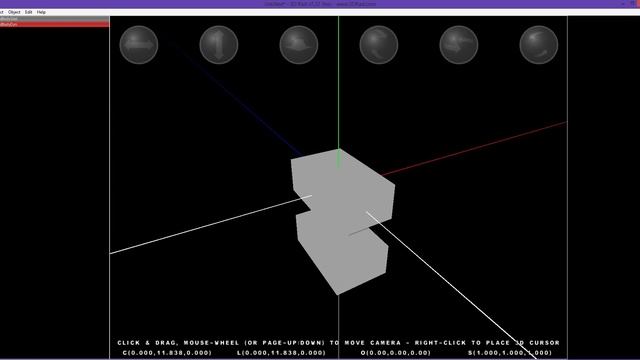The width and height of the screenshot is (640, 360).
Task: Click the vertical arrow camera control sphere
Action: [219, 45]
